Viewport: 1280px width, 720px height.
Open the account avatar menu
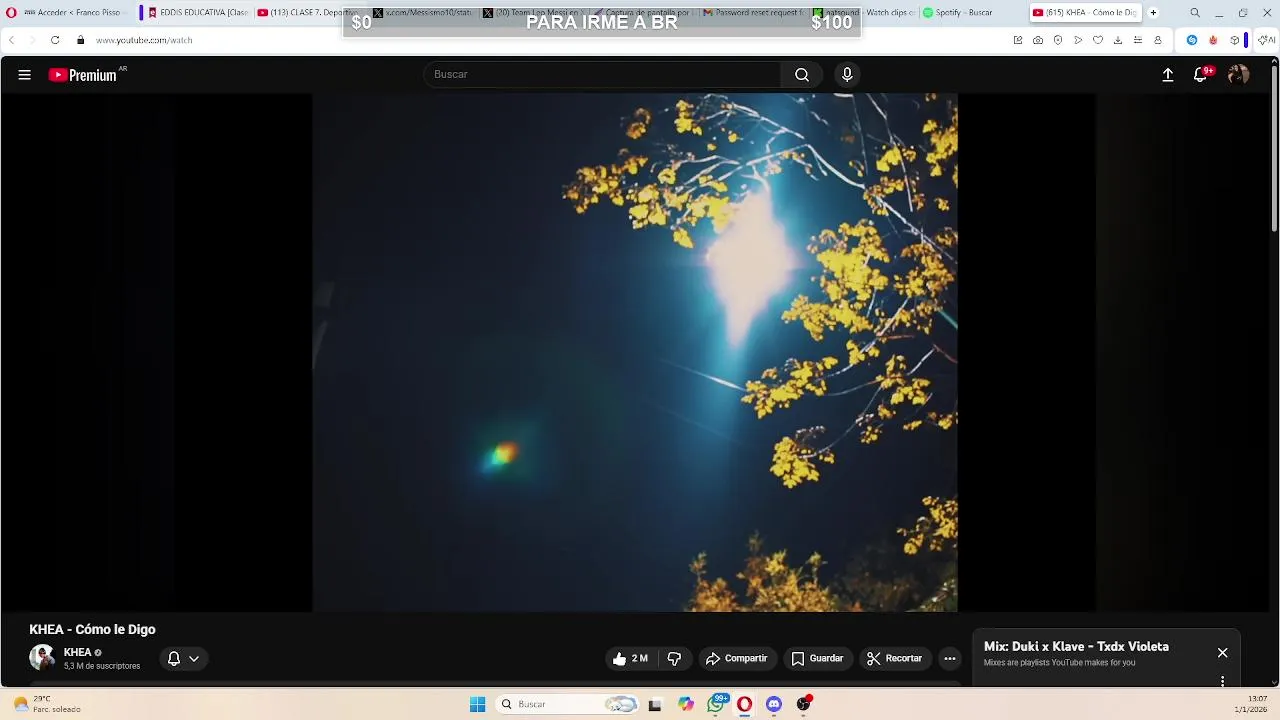pyautogui.click(x=1238, y=75)
